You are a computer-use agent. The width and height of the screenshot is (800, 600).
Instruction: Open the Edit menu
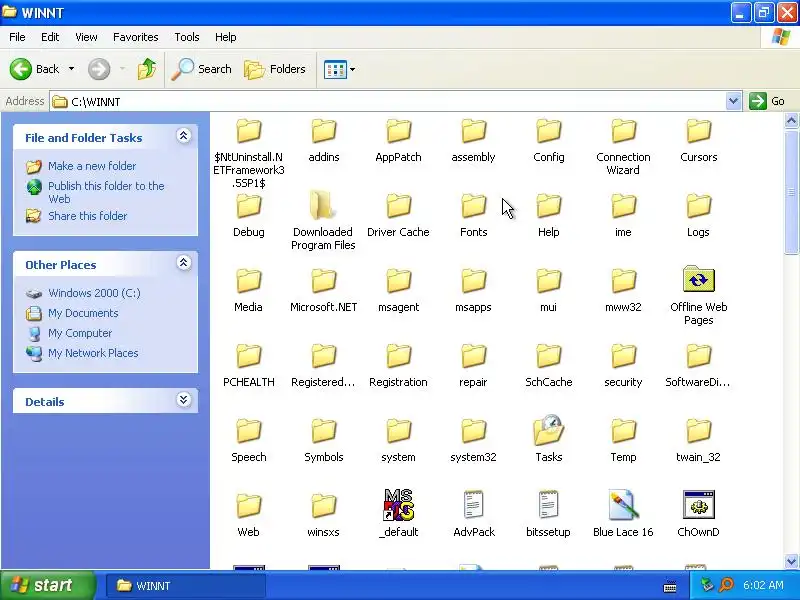click(50, 37)
